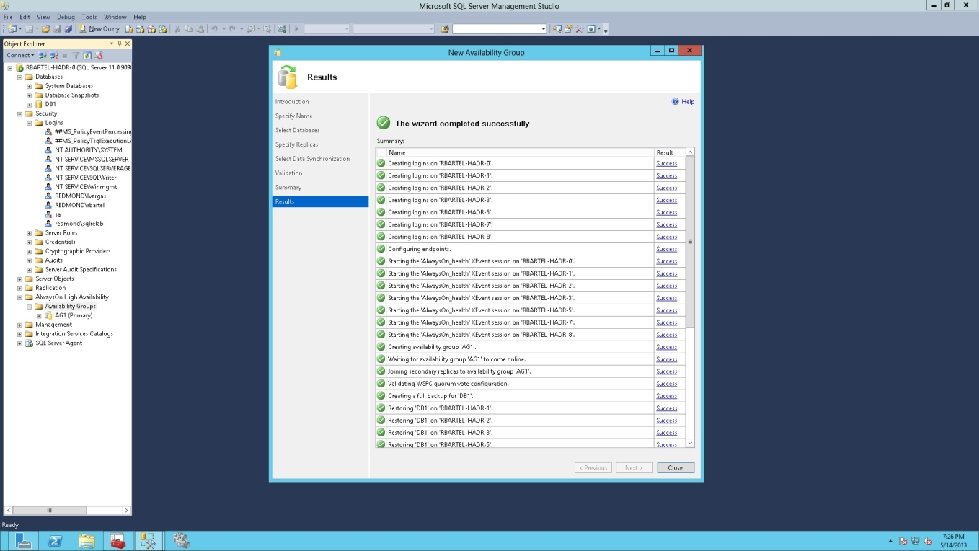Collapse the Databases folder node
The image size is (979, 551).
[19, 77]
